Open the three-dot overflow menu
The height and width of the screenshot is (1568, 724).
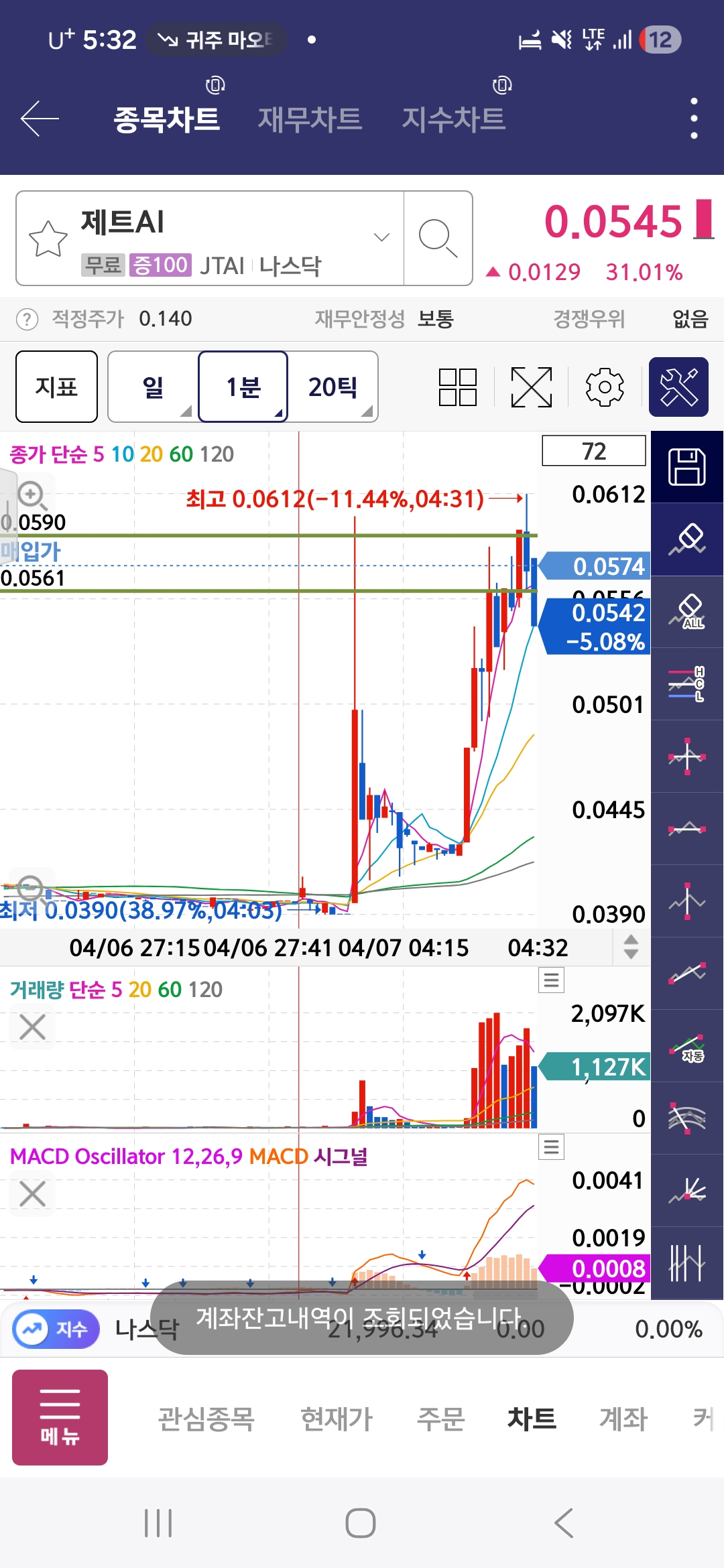(694, 119)
